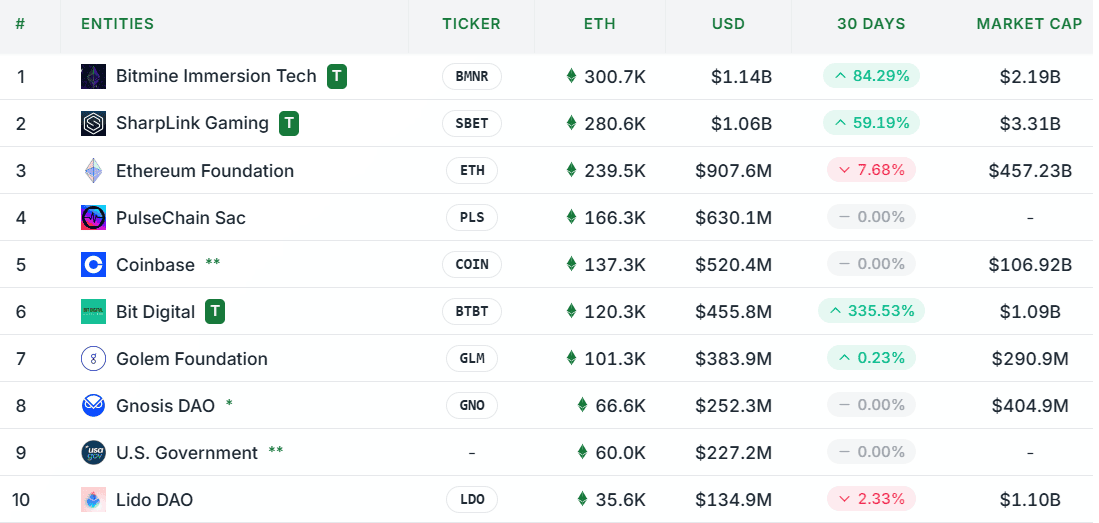The image size is (1099, 523).
Task: Click the Bitmine Immersion Tech logo icon
Action: (x=93, y=76)
